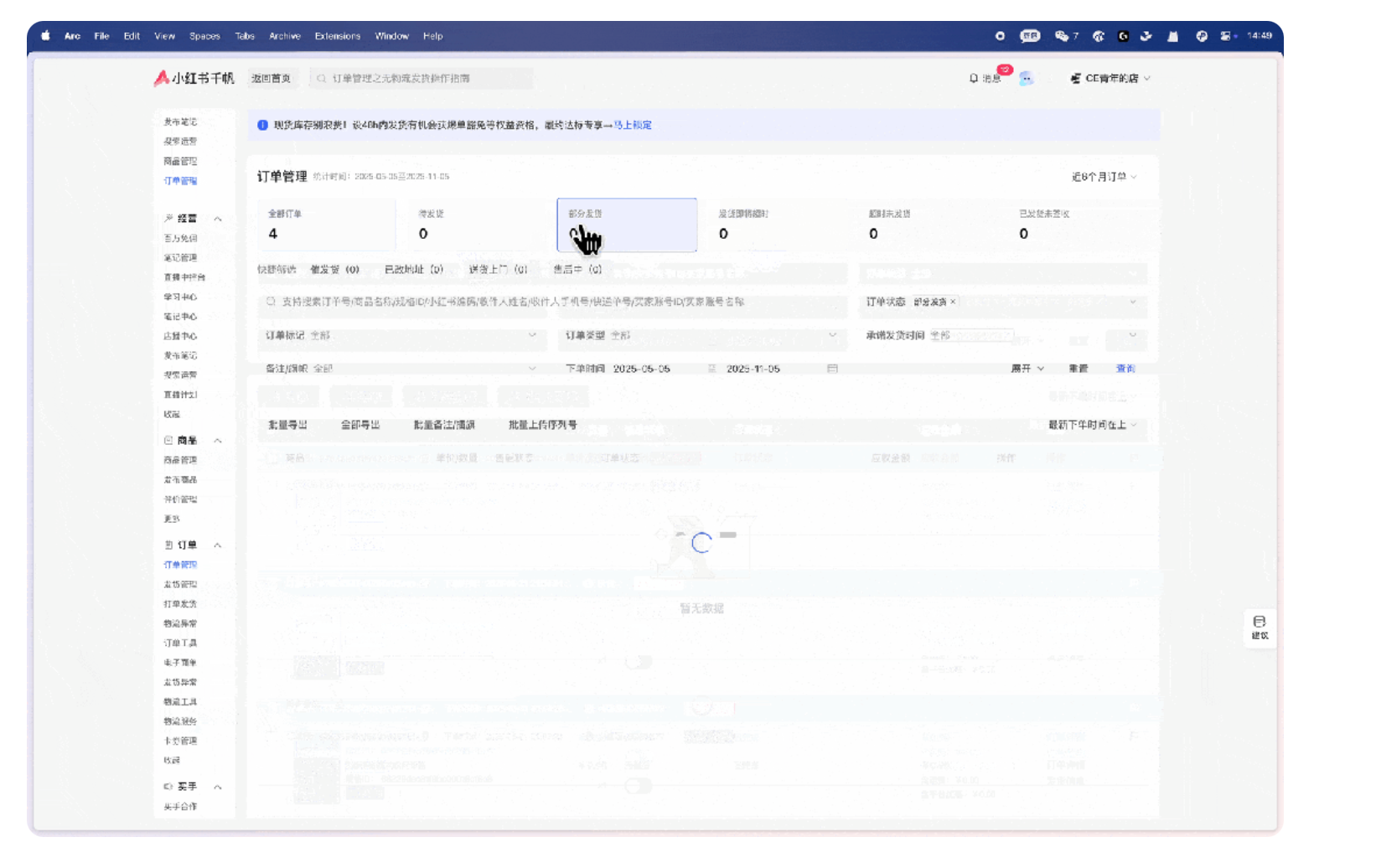Click the Apple menu icon
Screen dimensions: 1376x868
click(x=46, y=36)
